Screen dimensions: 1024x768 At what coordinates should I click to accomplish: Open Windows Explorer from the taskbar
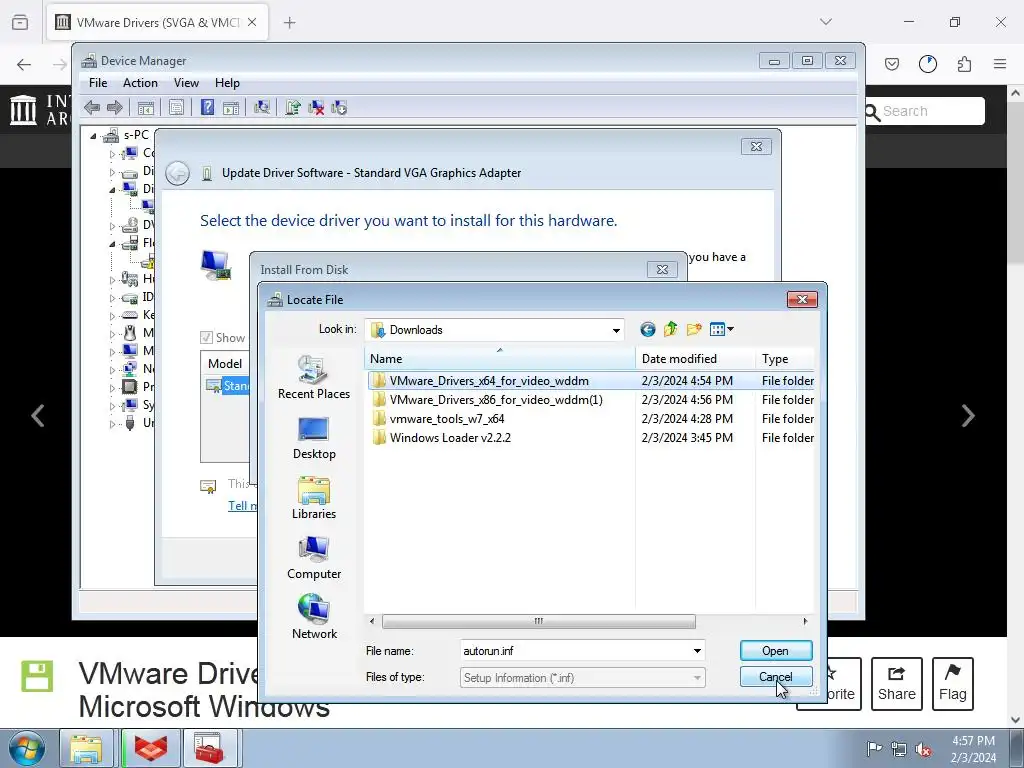pos(86,748)
